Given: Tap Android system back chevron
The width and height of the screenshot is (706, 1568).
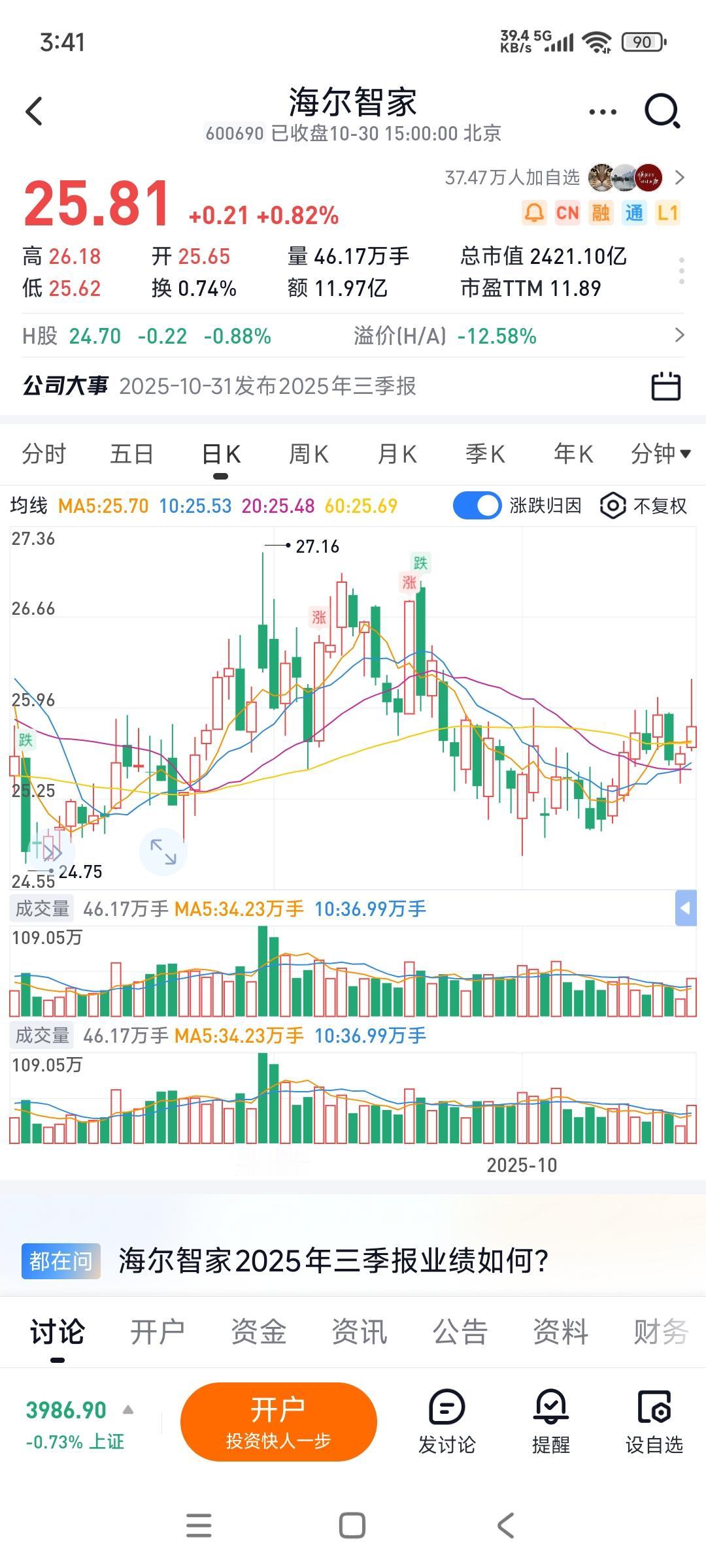Looking at the screenshot, I should 506,1526.
